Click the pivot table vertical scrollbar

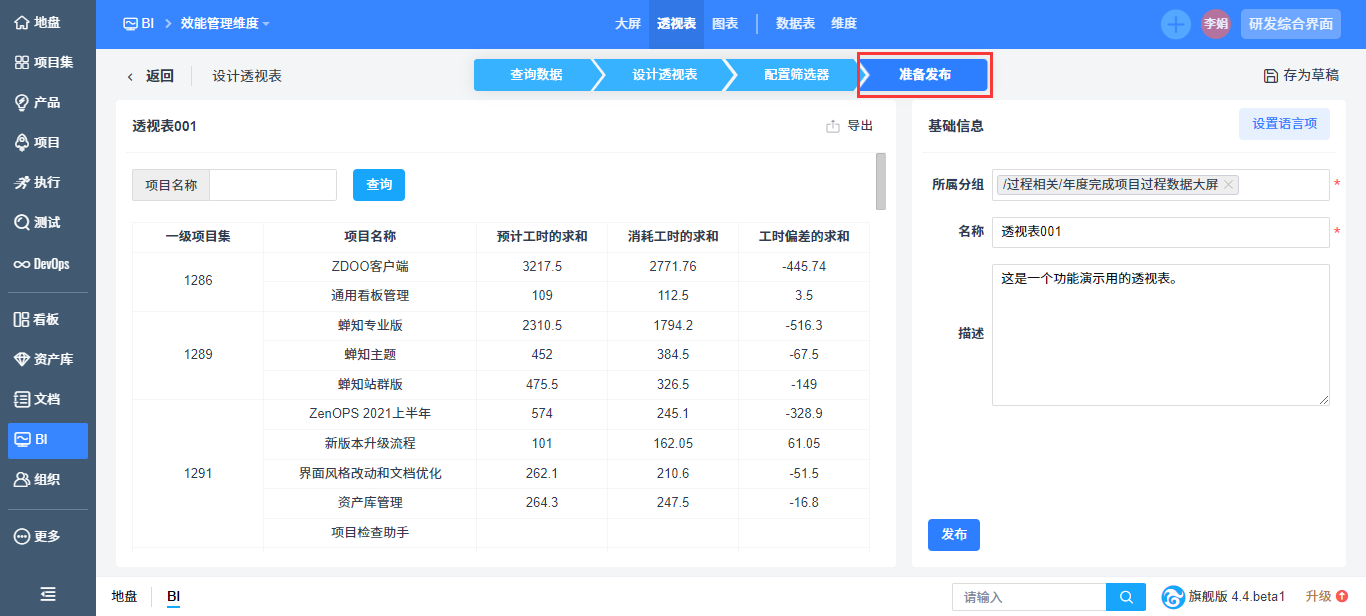click(x=880, y=181)
